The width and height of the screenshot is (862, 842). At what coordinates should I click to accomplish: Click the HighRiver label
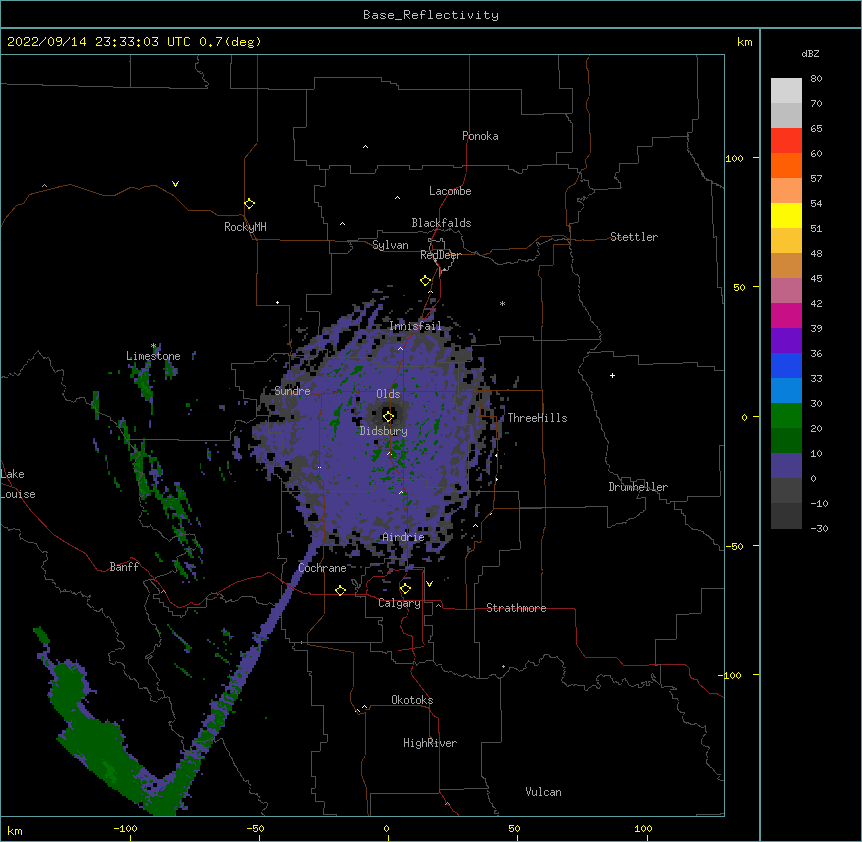point(430,743)
